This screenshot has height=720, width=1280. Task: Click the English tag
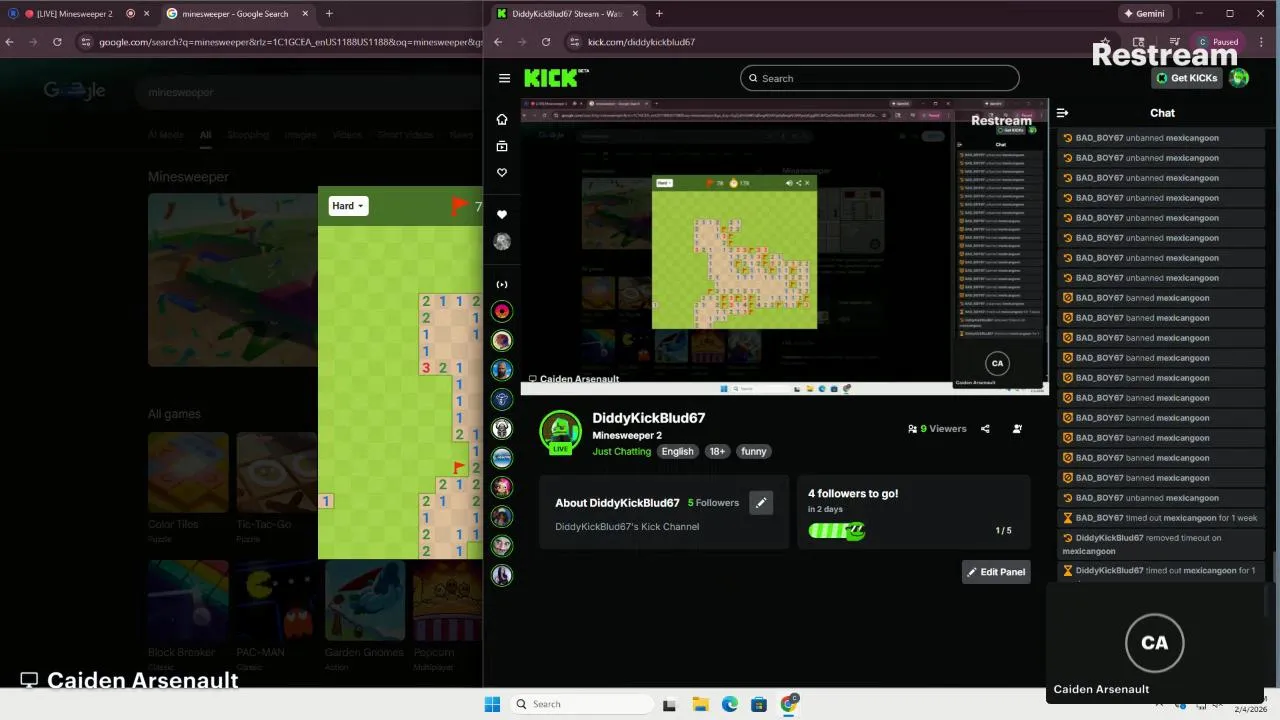coord(677,452)
